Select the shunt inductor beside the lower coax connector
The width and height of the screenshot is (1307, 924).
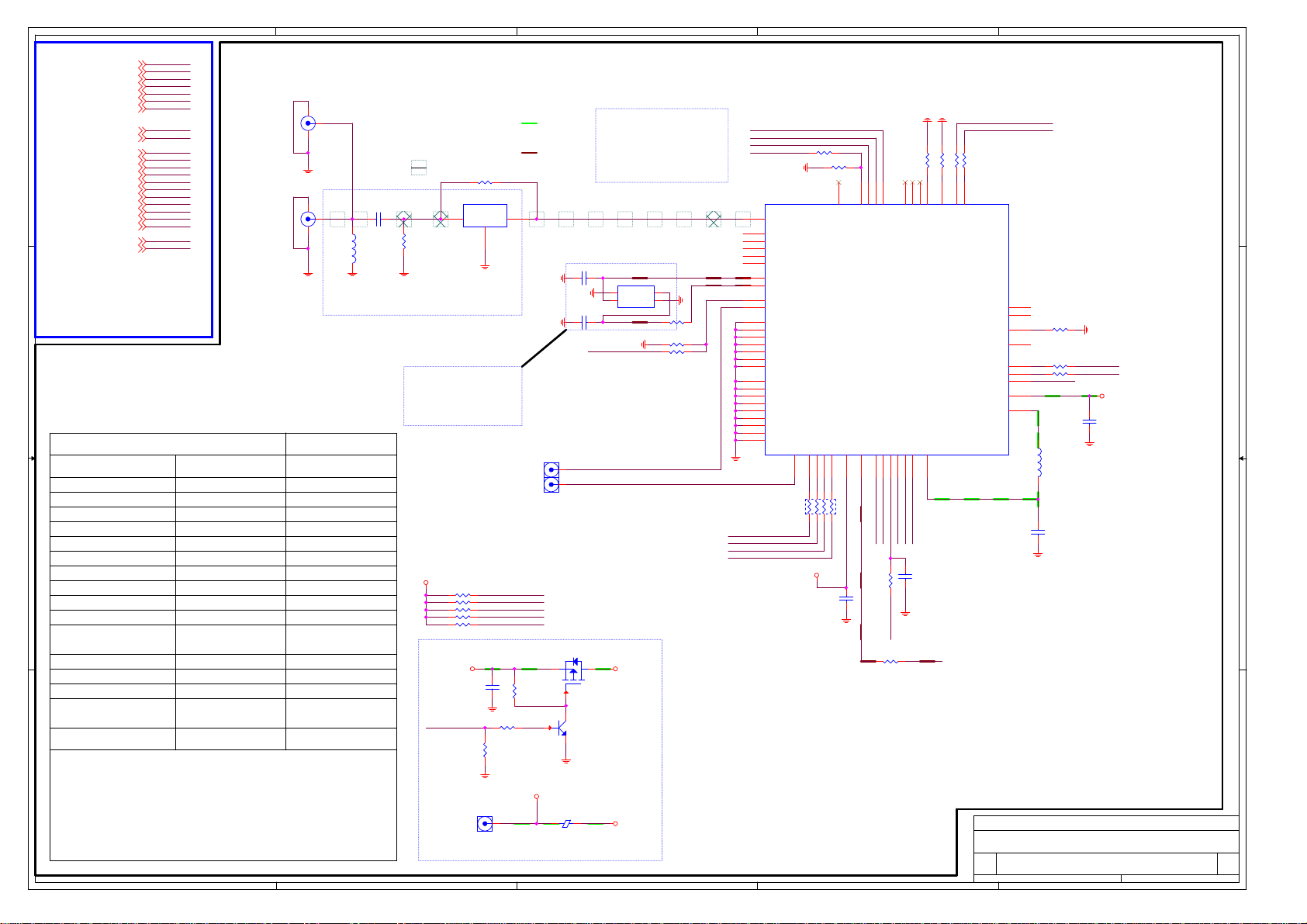point(353,248)
